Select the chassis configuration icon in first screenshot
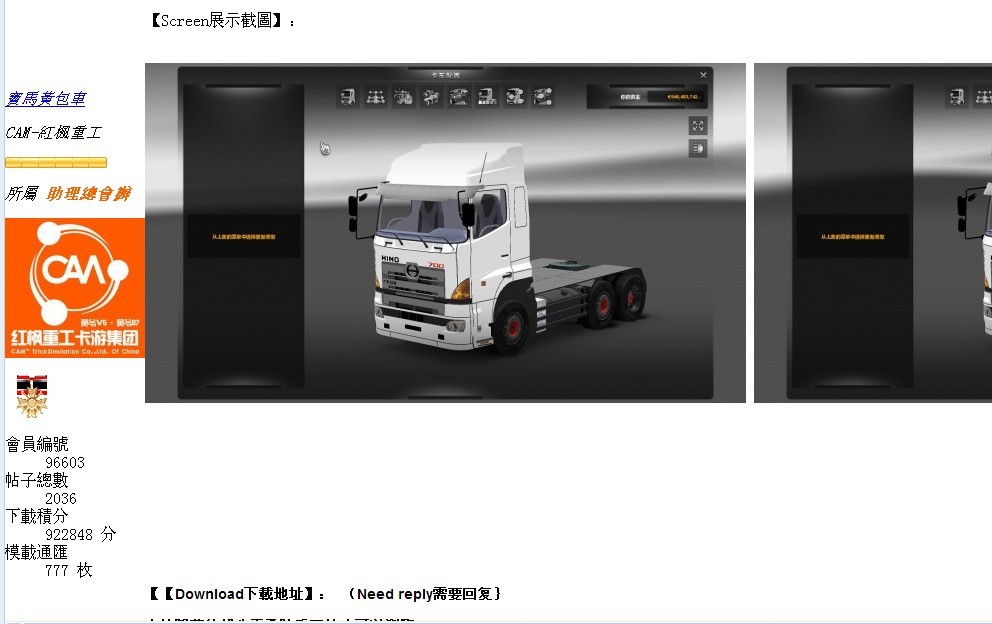992x624 pixels. [x=376, y=97]
